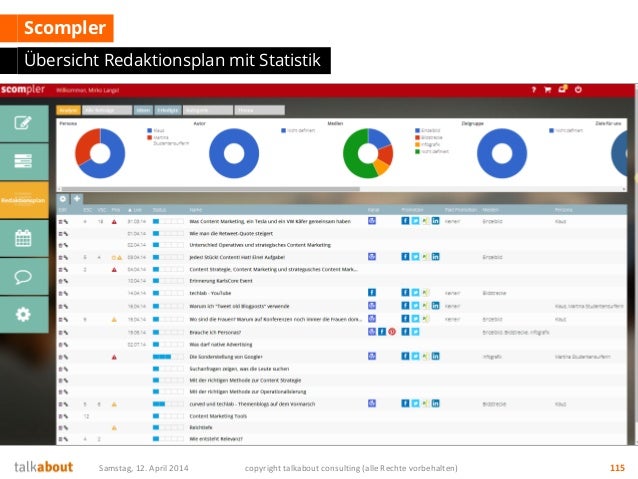Click the scompler logo
This screenshot has width=638, height=479.
click(x=23, y=89)
